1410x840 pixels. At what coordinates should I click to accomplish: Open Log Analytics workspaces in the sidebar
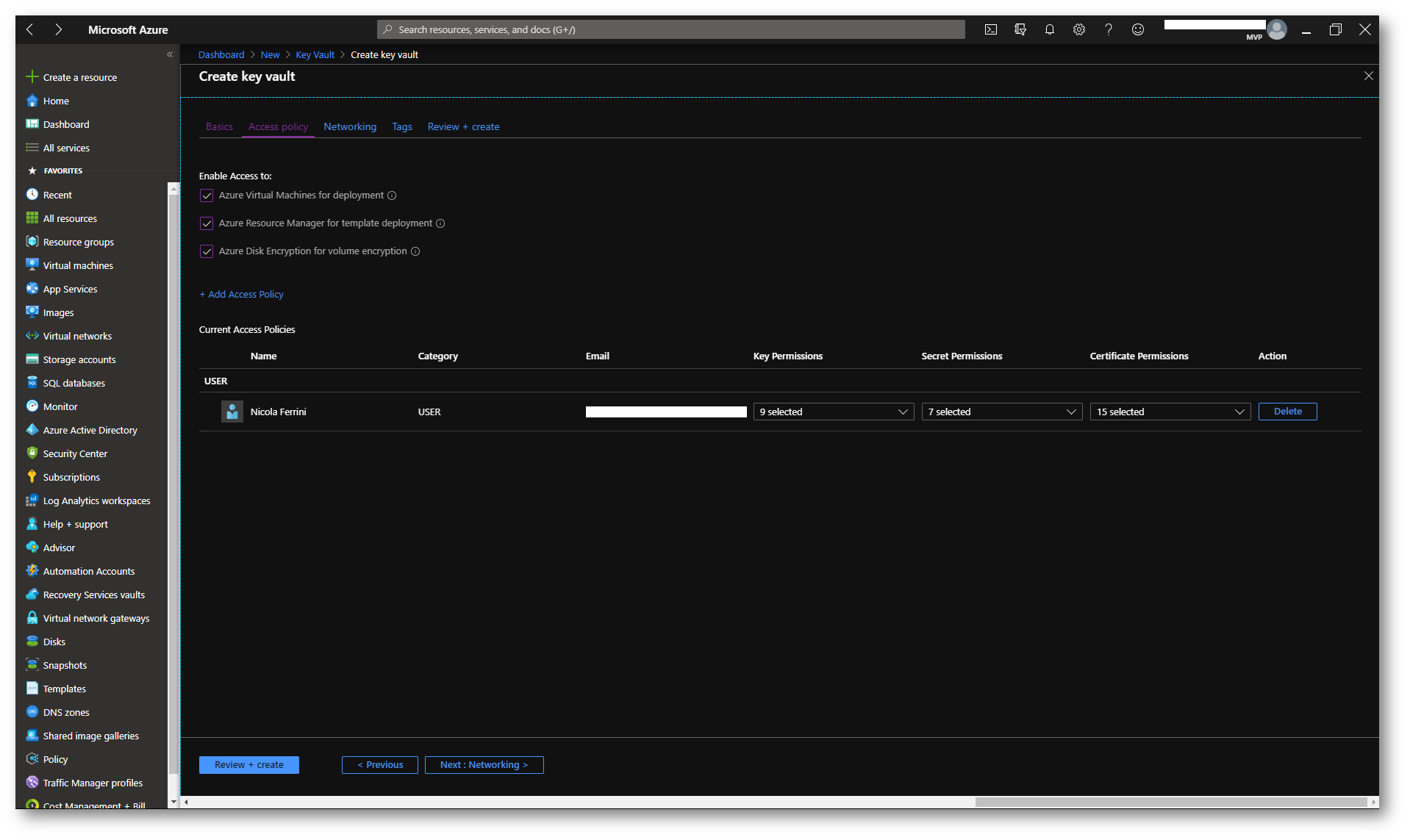point(96,500)
